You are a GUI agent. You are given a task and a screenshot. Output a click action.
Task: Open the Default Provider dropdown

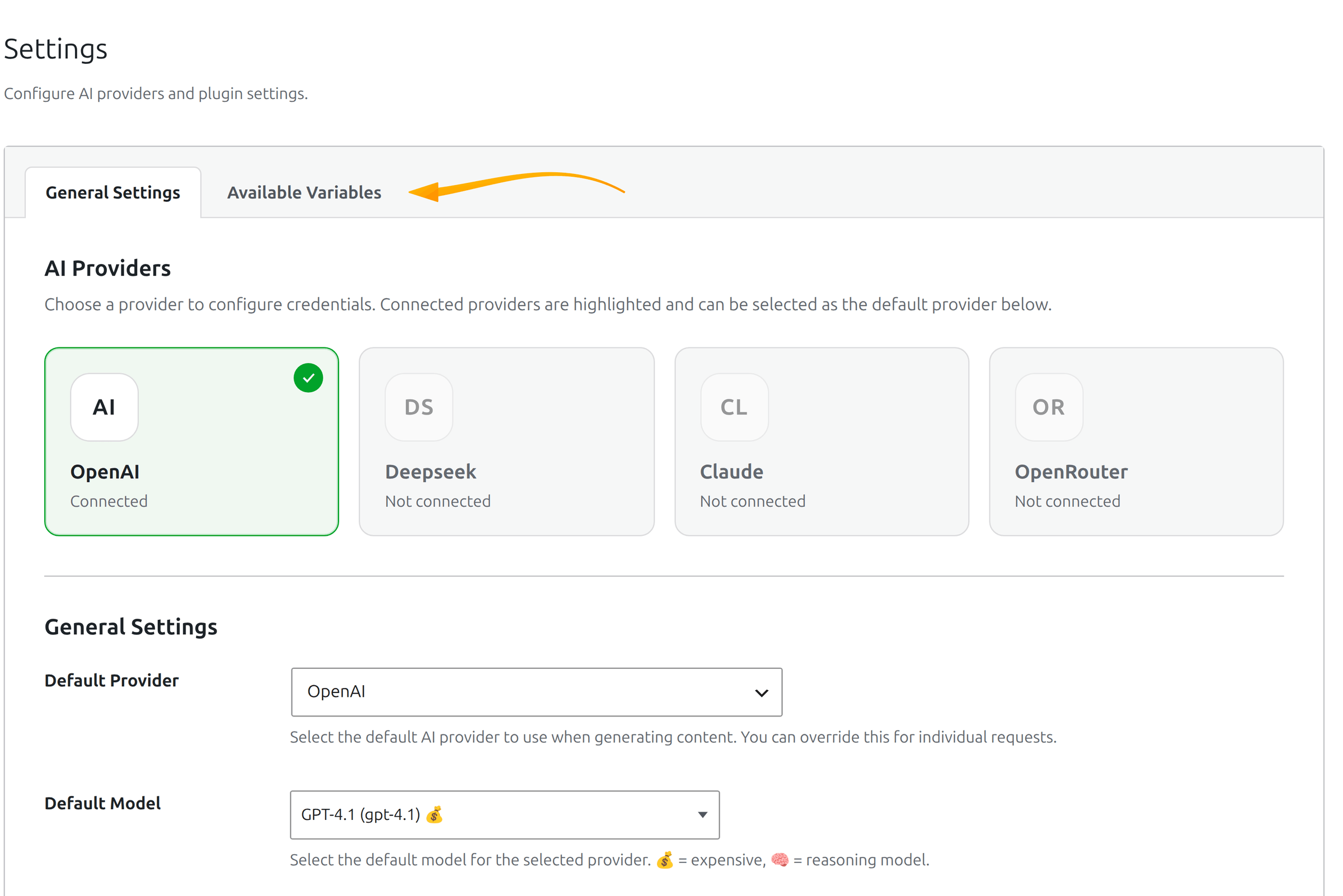tap(537, 692)
